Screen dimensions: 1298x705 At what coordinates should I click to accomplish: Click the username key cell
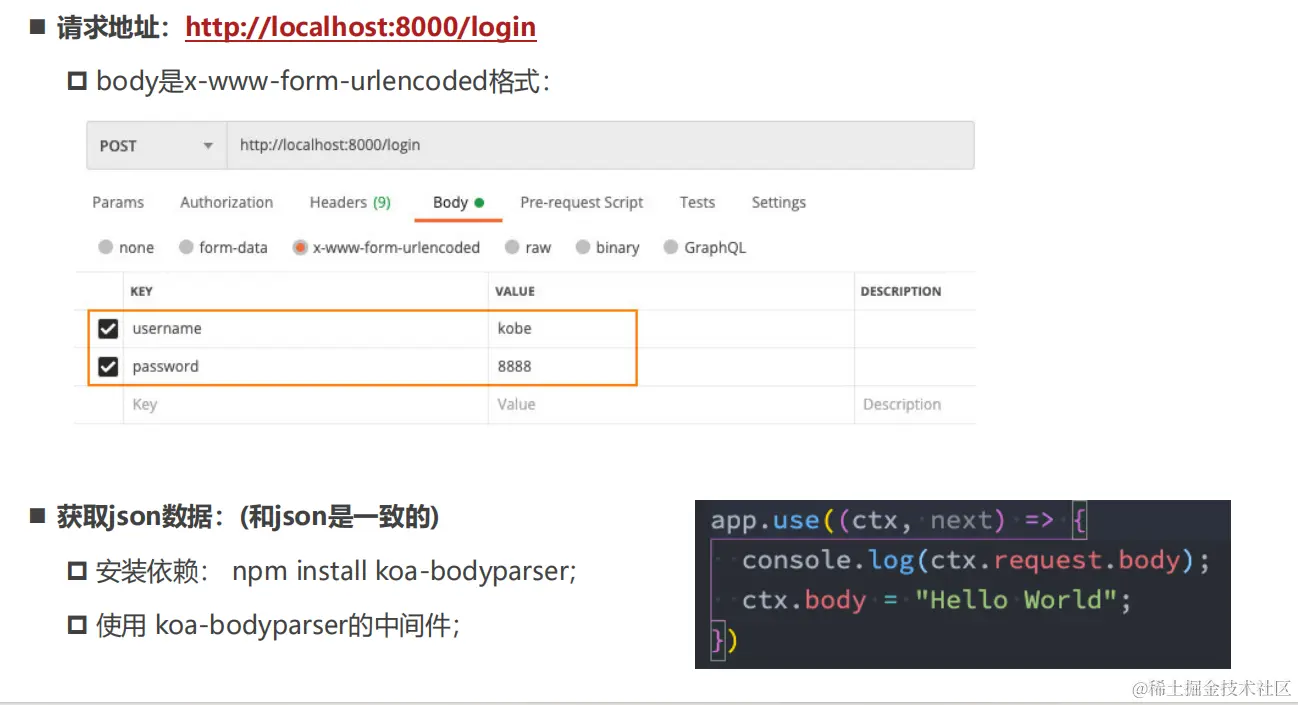(306, 329)
